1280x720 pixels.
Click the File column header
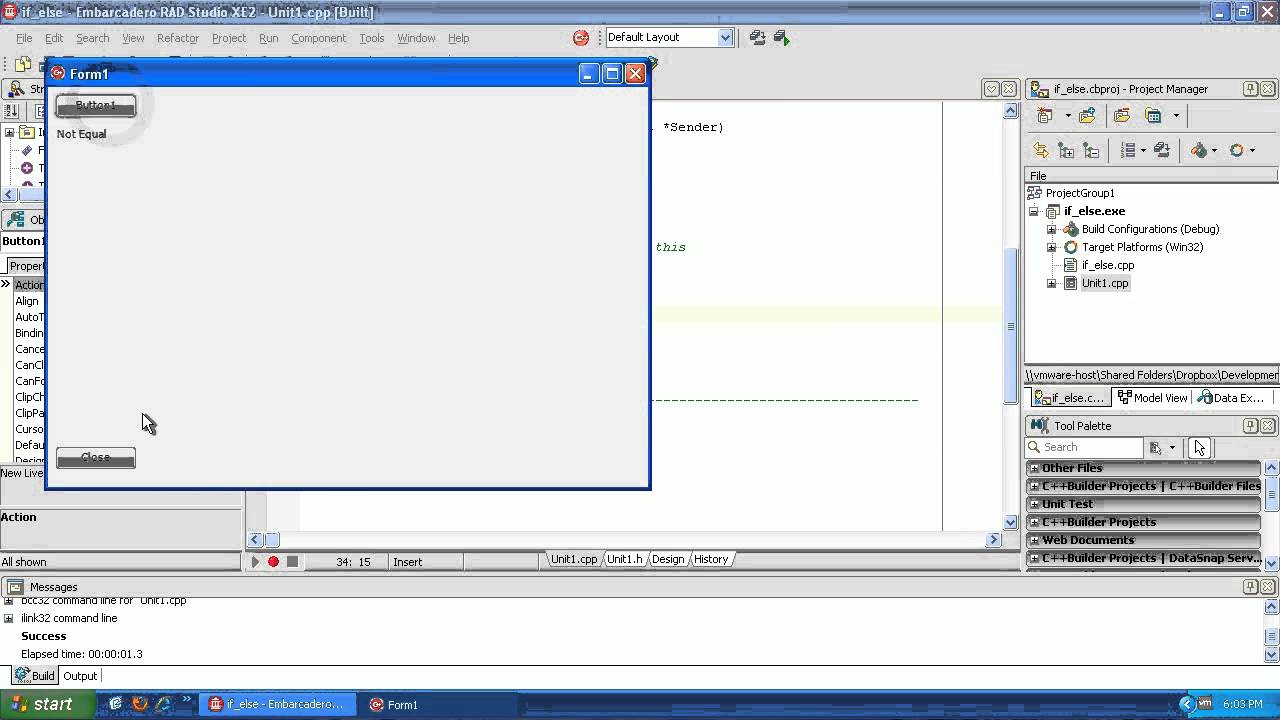pos(1151,176)
